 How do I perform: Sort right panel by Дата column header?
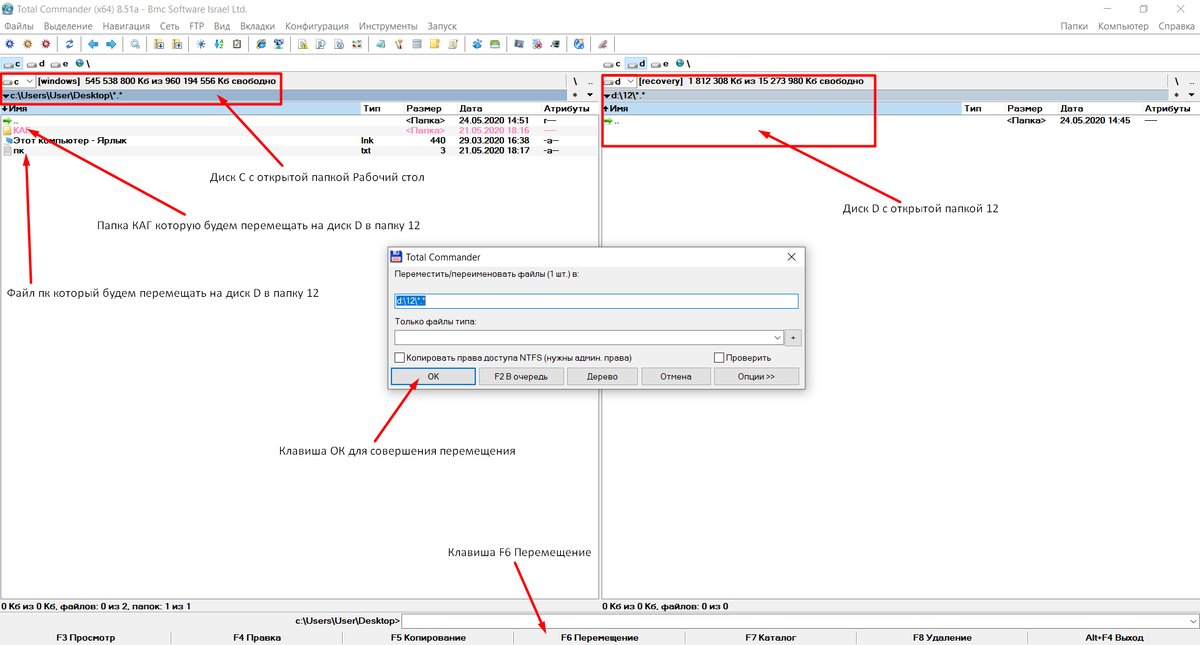coord(1098,107)
